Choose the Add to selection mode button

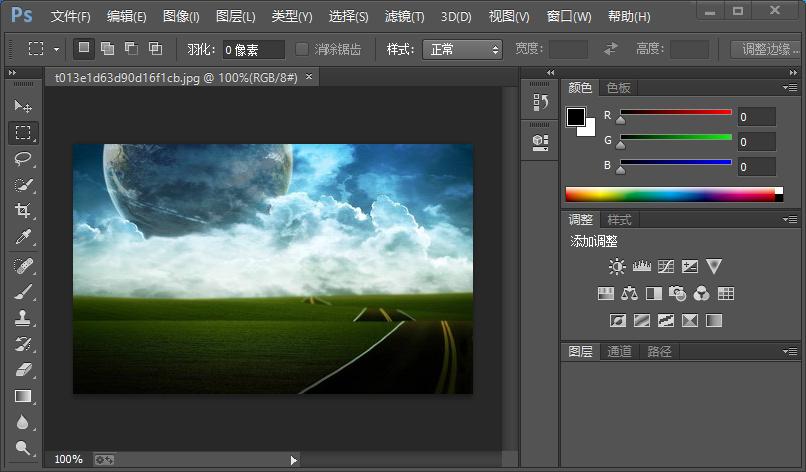107,48
